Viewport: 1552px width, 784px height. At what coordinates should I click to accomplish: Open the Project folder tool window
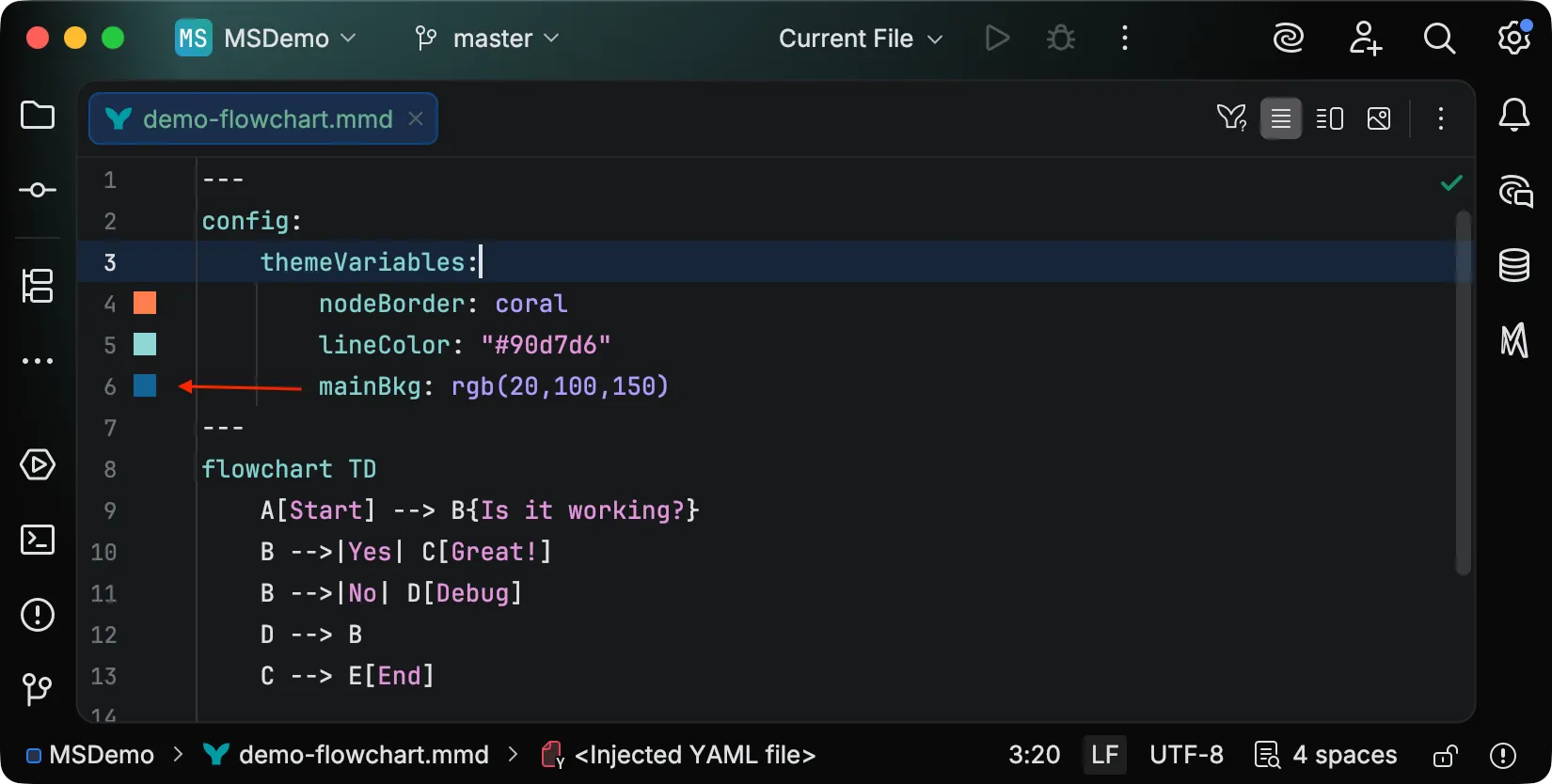(38, 116)
